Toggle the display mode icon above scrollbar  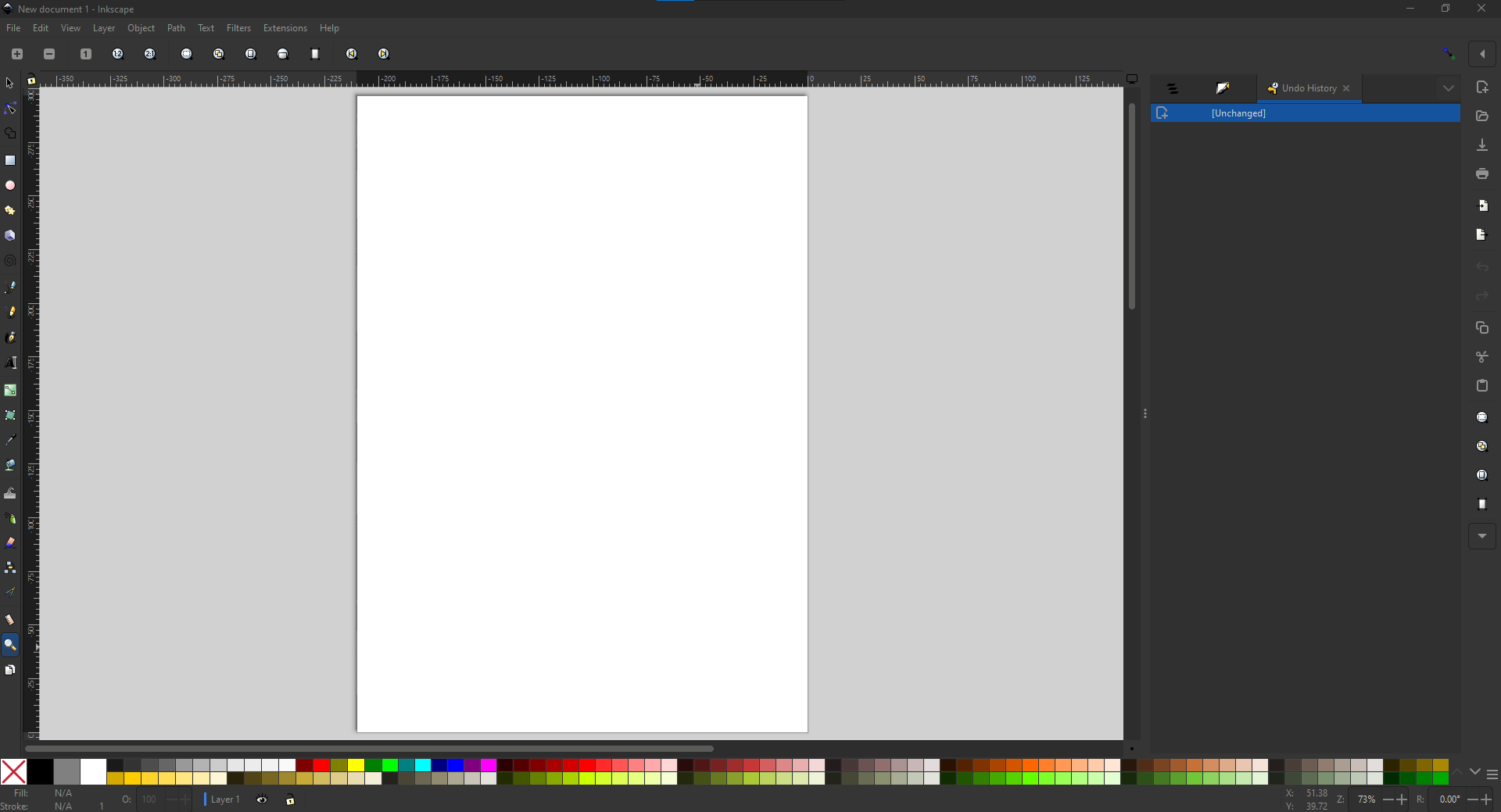point(1132,79)
